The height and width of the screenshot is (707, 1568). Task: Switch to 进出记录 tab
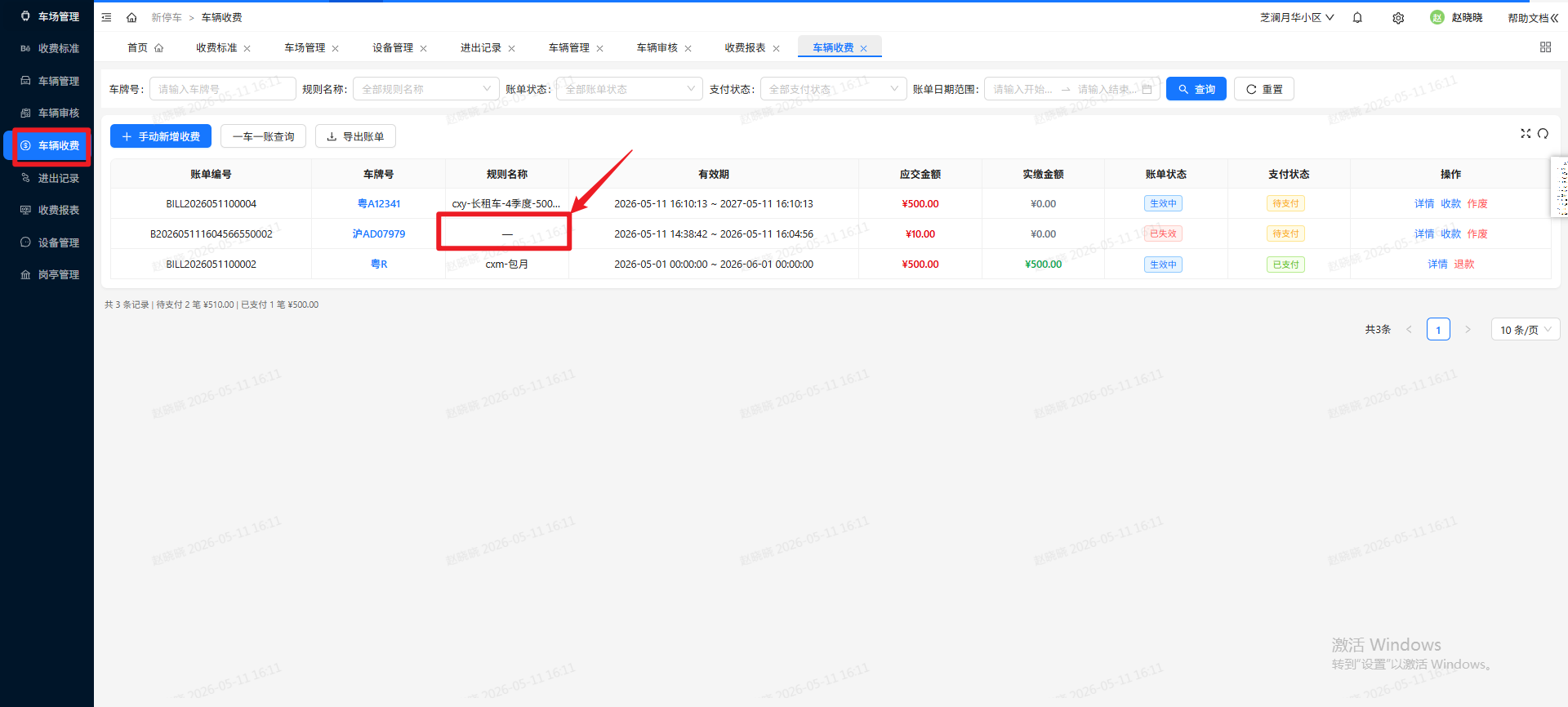point(481,47)
